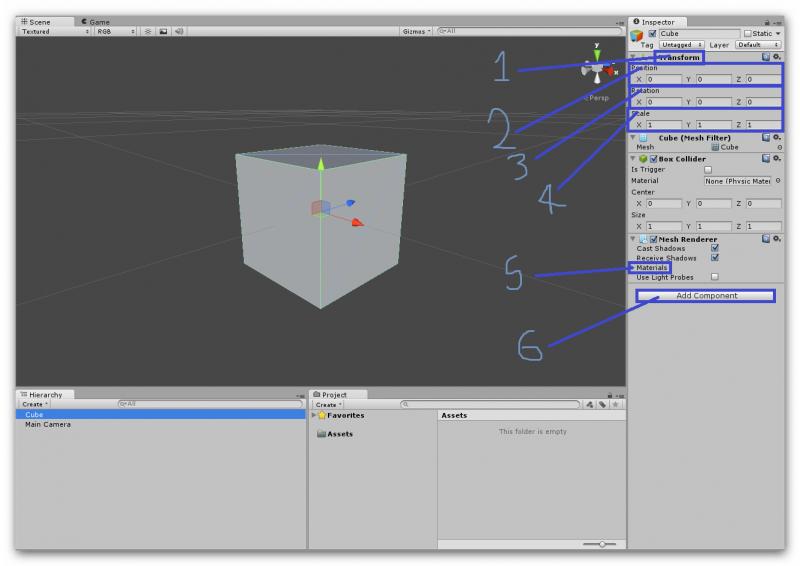Open Mesh Filter help book icon
Screen dimensions: 800x566
click(x=766, y=138)
